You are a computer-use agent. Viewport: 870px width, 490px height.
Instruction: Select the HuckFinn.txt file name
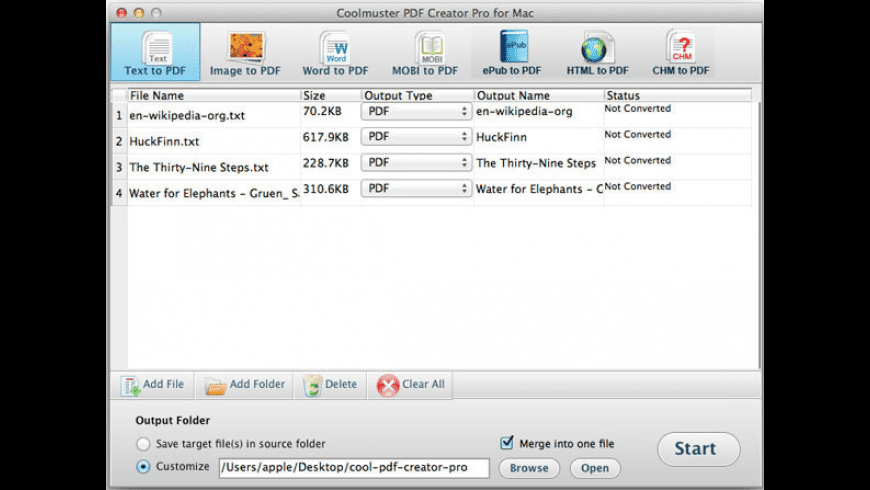[x=164, y=142]
